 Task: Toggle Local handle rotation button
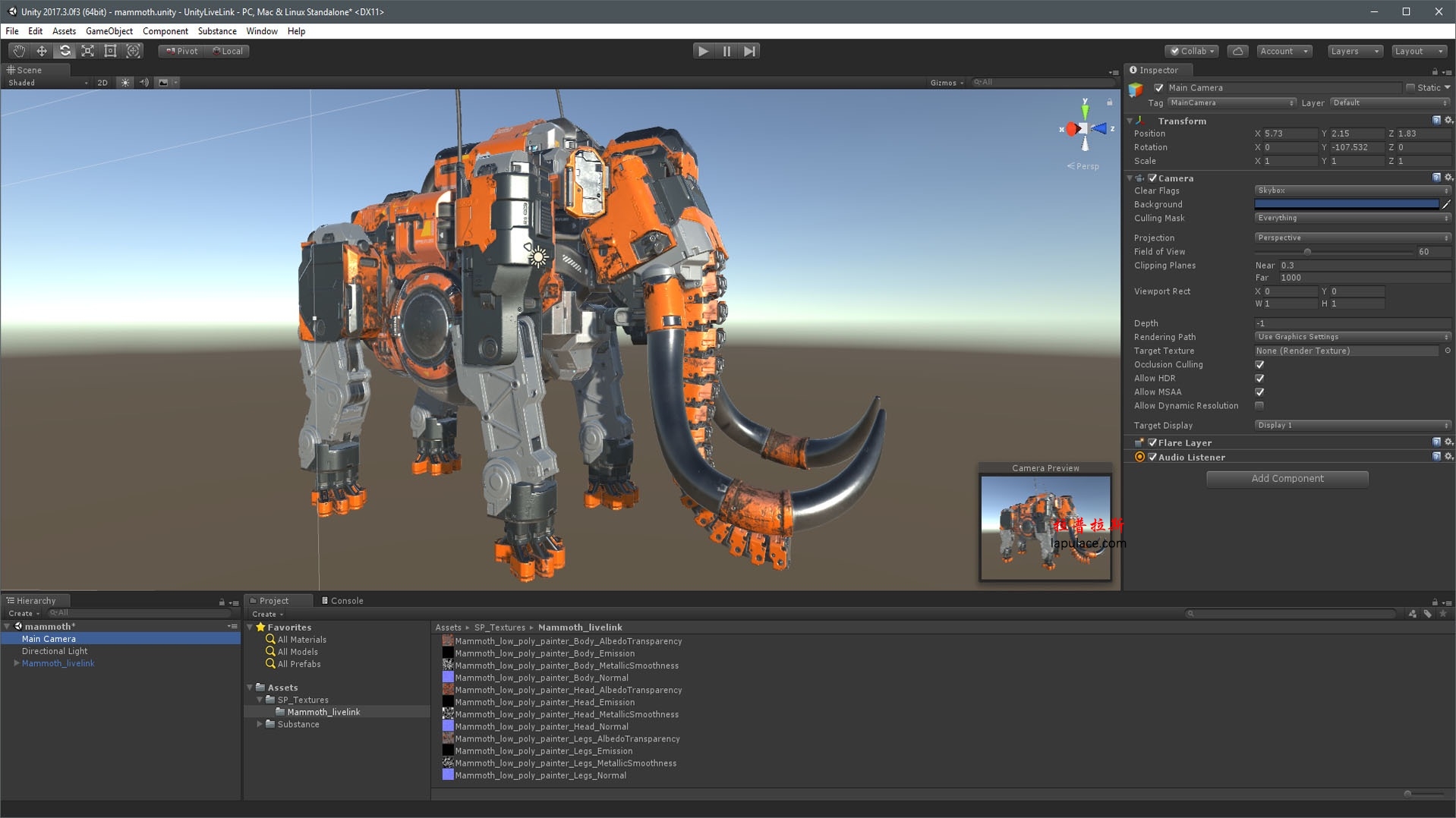coord(228,51)
